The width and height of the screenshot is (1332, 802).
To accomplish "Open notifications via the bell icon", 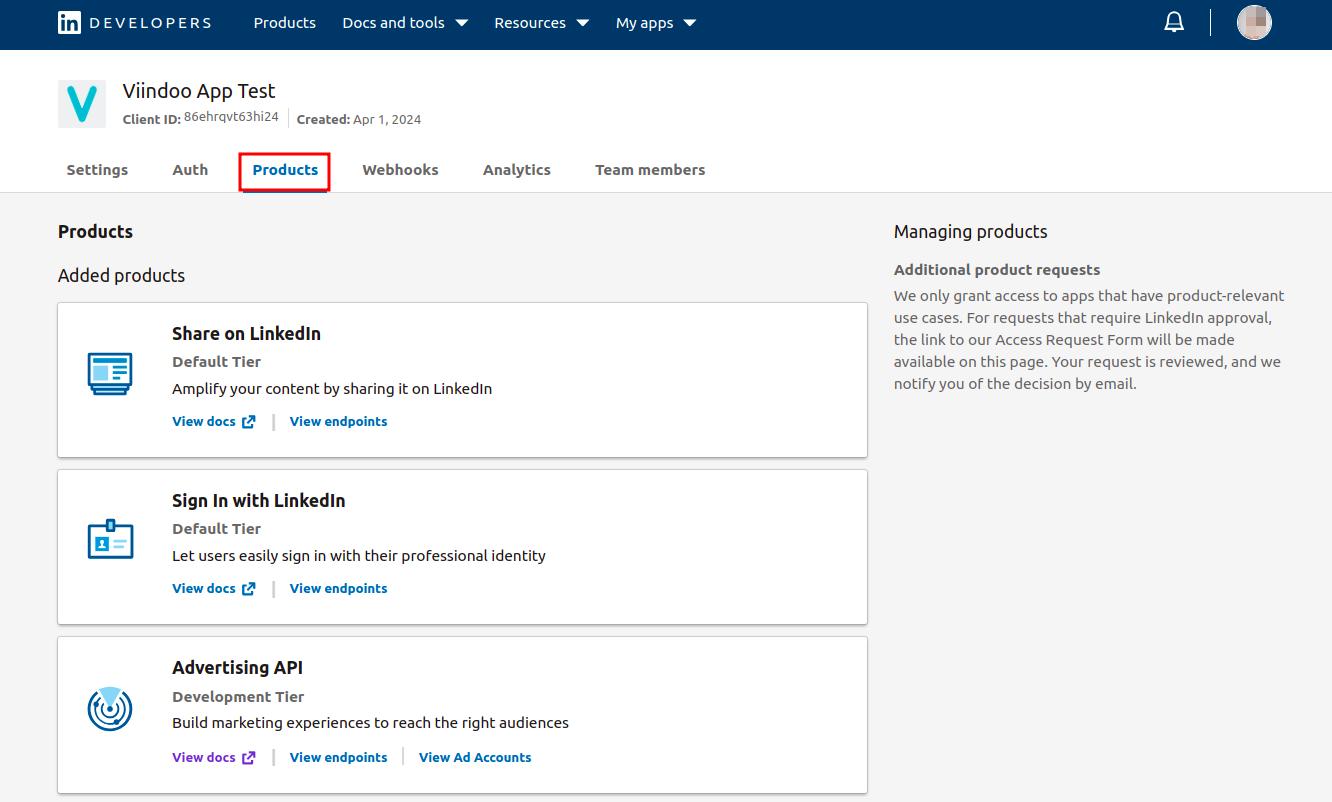I will (1174, 22).
